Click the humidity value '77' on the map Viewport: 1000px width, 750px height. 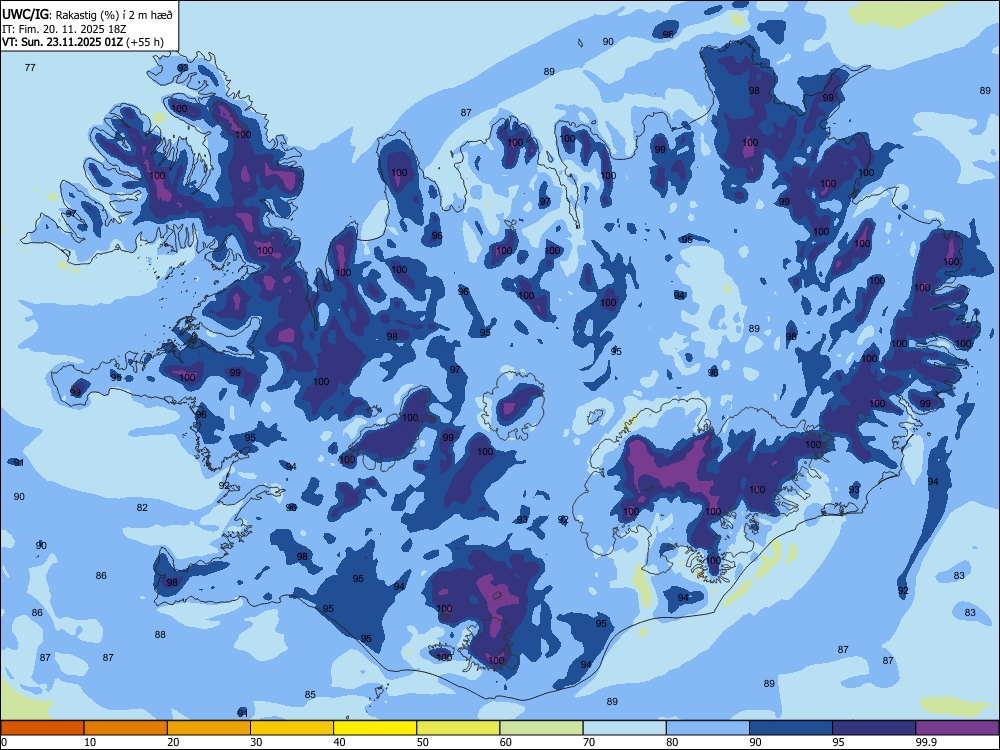click(x=30, y=67)
